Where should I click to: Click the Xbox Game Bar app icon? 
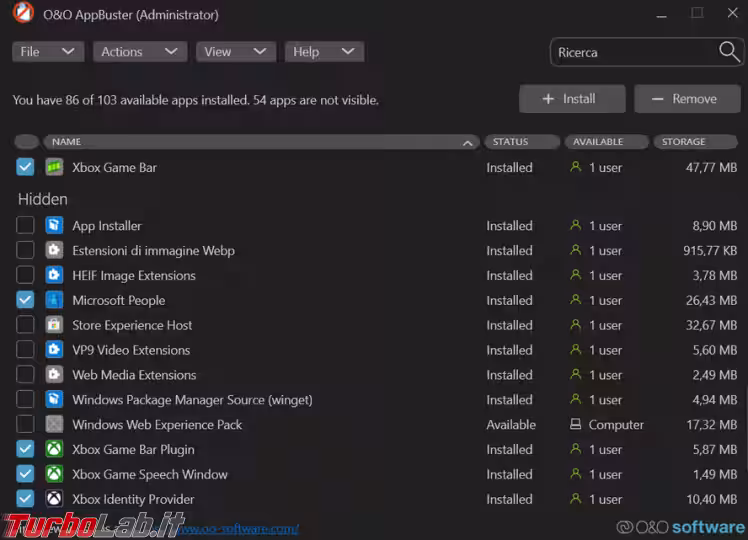[54, 167]
